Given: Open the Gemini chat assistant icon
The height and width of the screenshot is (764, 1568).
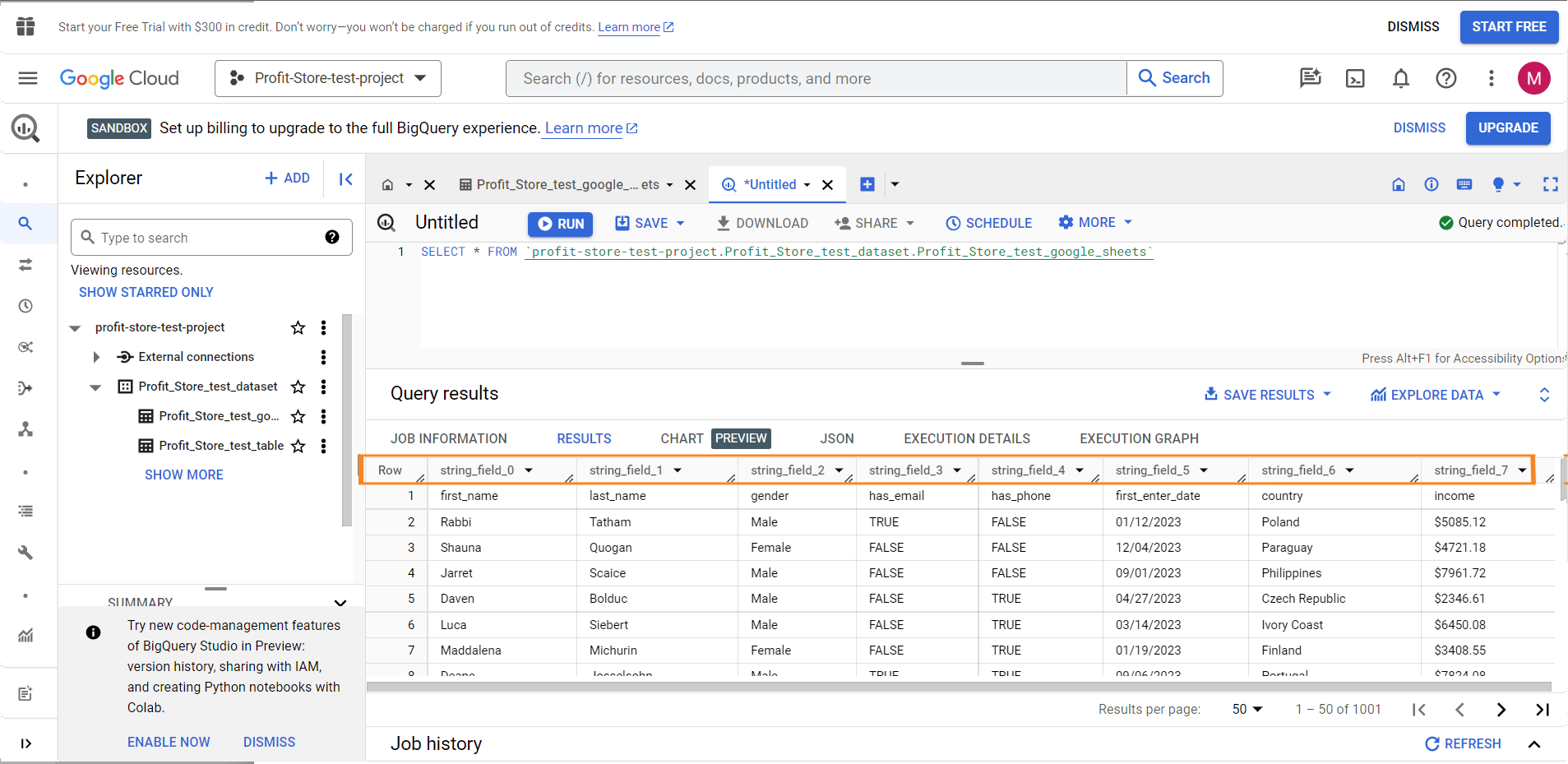Looking at the screenshot, I should pyautogui.click(x=1310, y=78).
